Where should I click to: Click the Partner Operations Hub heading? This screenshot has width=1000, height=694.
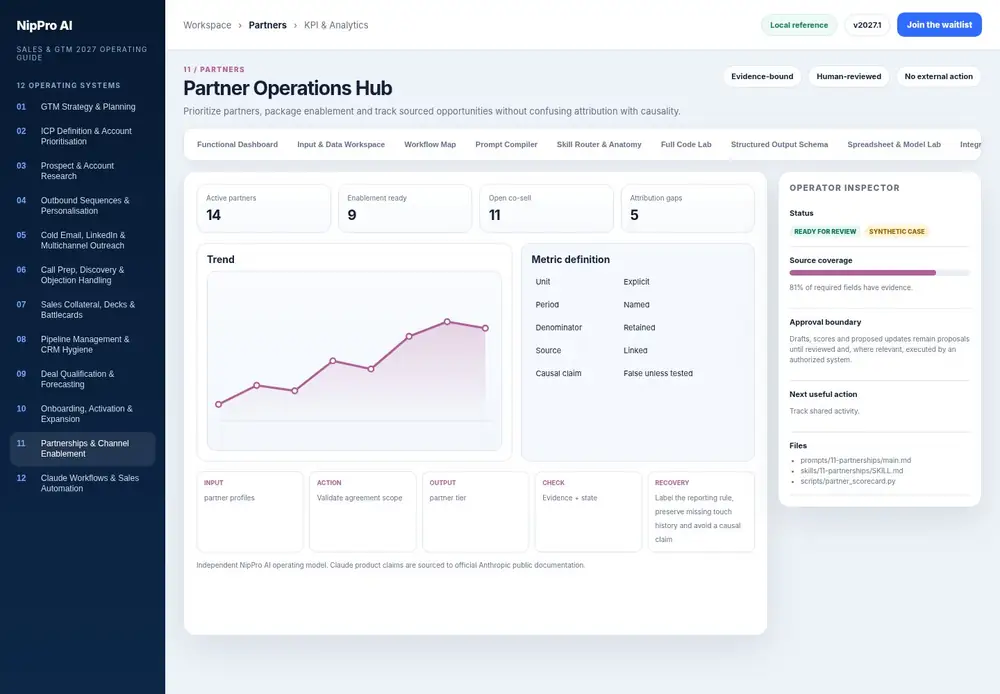pos(288,88)
